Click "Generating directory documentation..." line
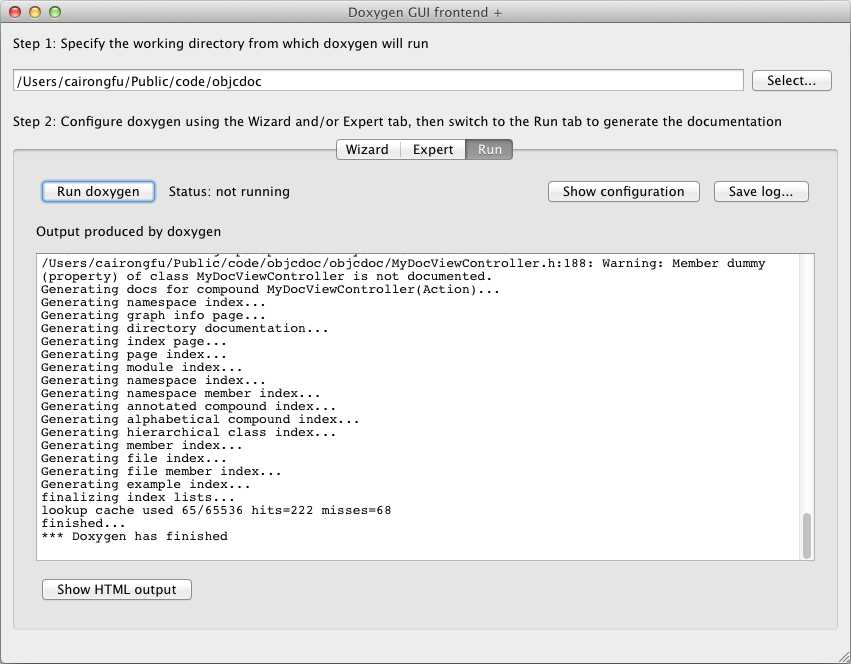The width and height of the screenshot is (851, 664). point(185,328)
